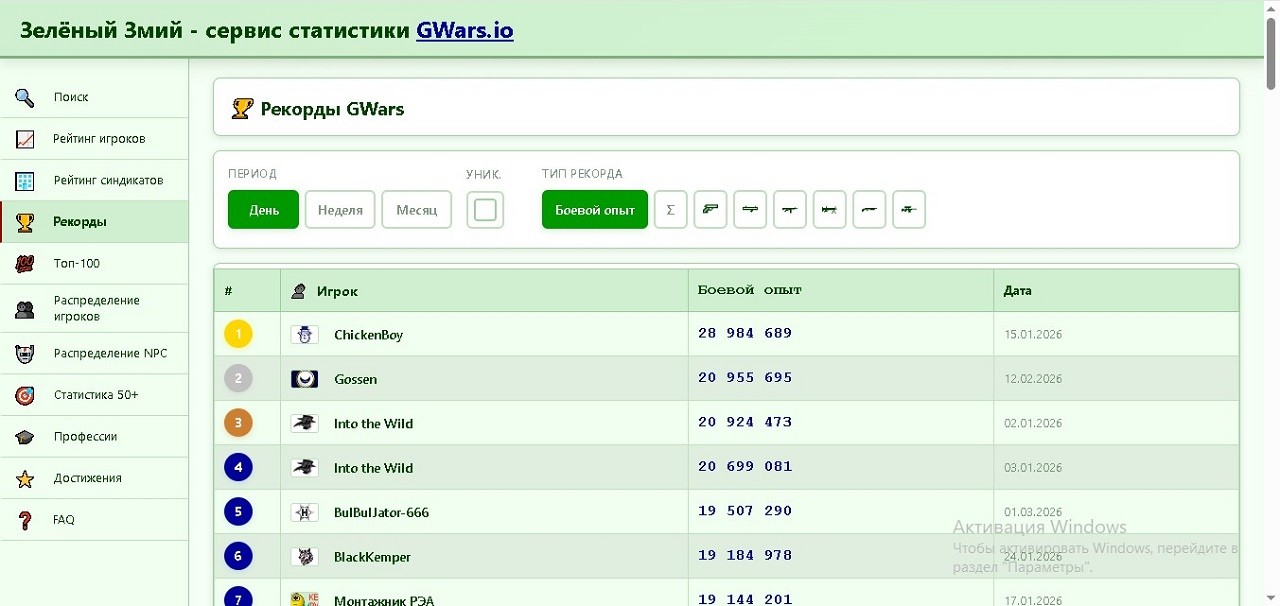Click the gold rank 1 badge

pos(238,334)
